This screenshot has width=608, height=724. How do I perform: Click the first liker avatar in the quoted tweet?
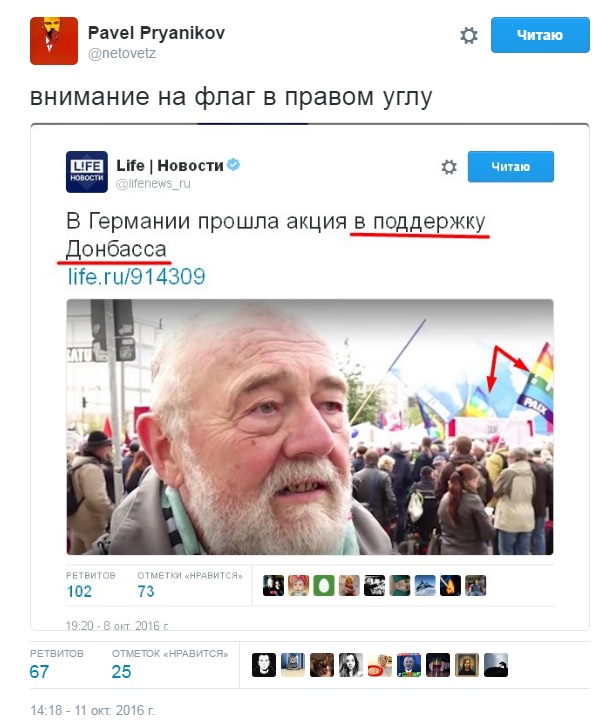(x=273, y=585)
